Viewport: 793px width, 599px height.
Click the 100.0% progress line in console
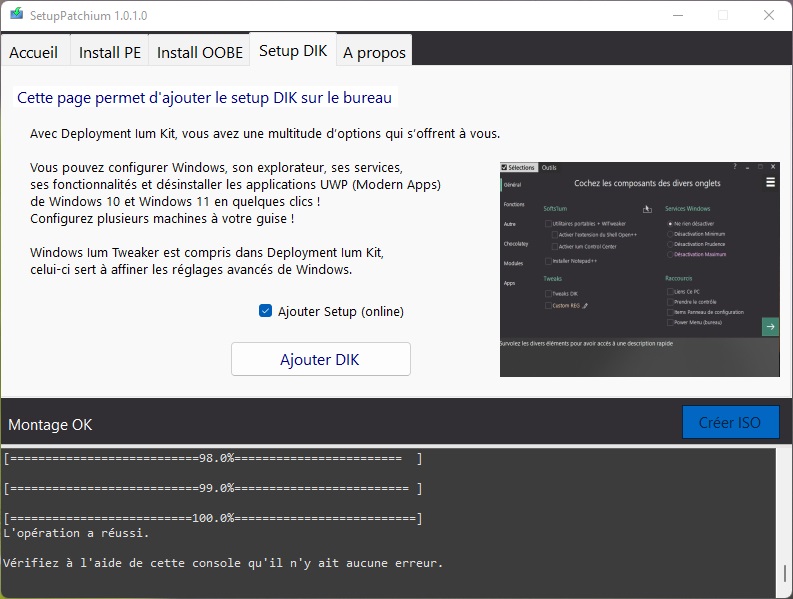(212, 518)
